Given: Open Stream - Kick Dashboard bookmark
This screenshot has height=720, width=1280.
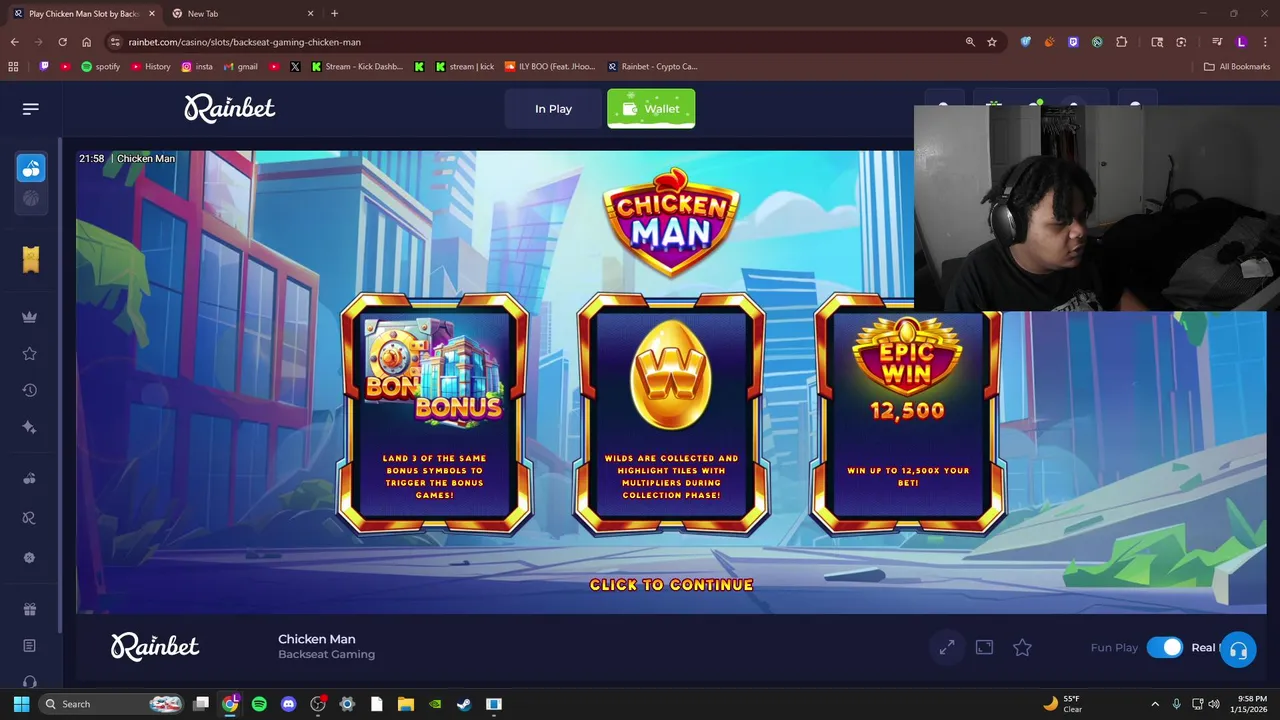Looking at the screenshot, I should [x=357, y=67].
